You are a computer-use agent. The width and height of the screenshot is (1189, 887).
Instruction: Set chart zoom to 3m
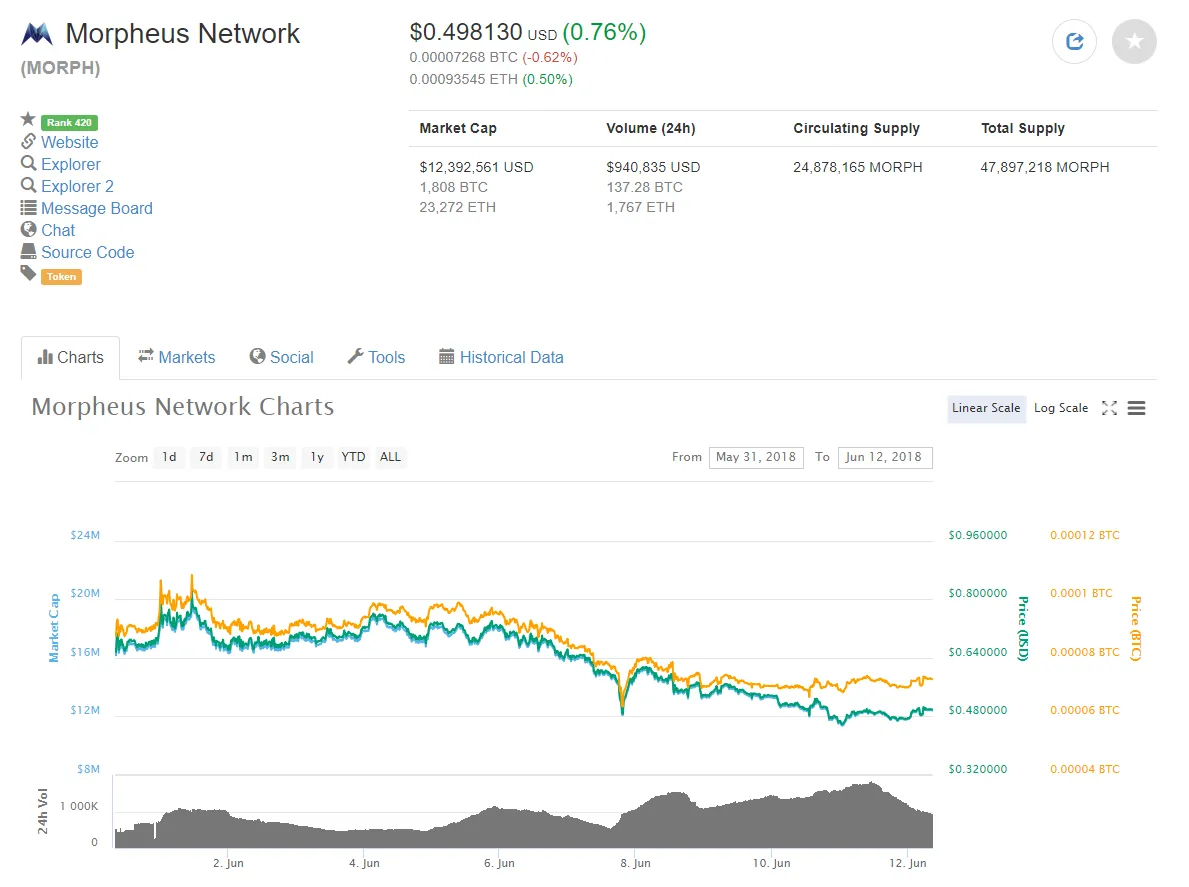[x=280, y=457]
